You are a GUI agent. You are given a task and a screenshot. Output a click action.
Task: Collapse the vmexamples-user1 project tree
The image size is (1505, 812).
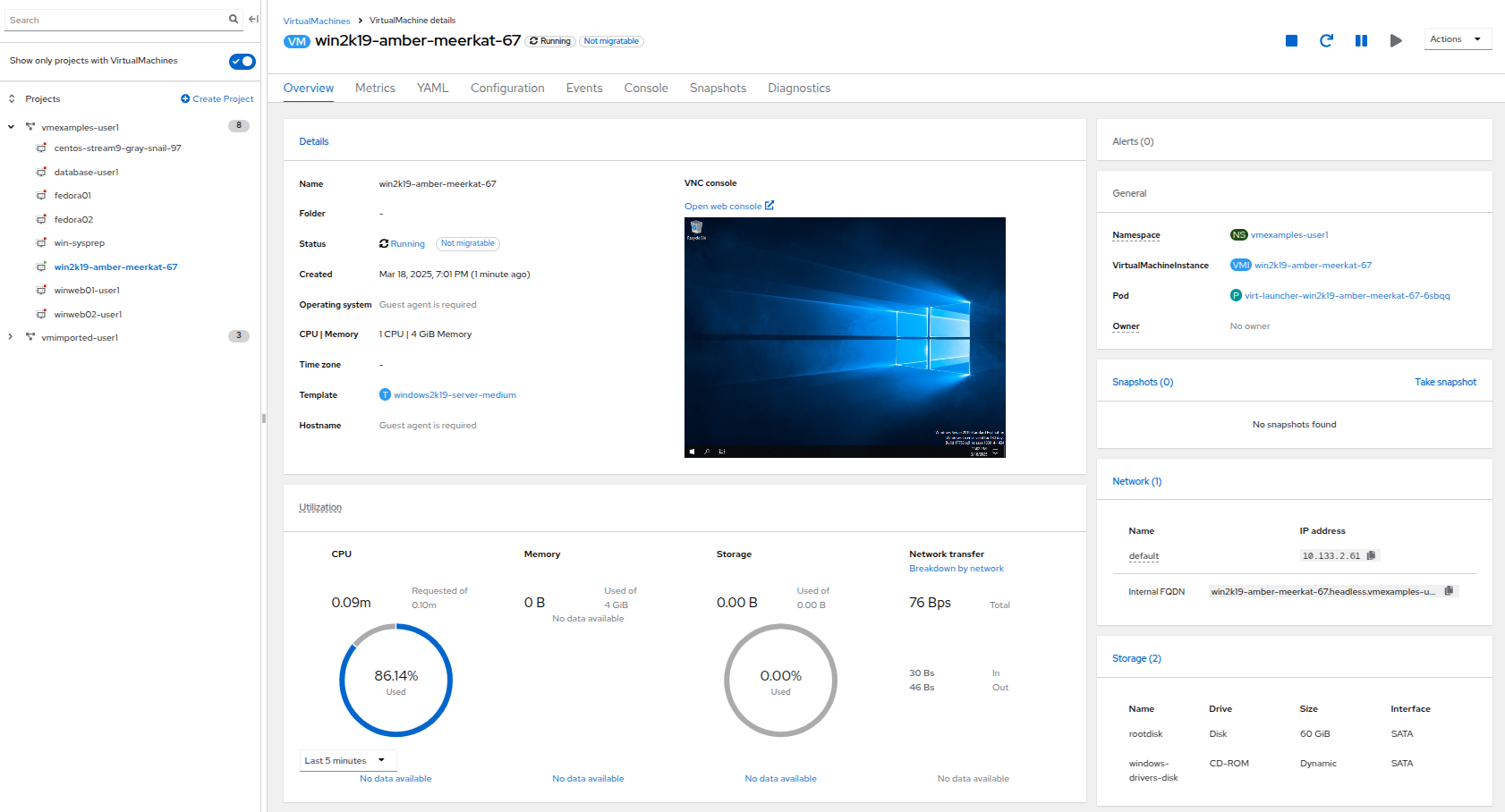(11, 127)
